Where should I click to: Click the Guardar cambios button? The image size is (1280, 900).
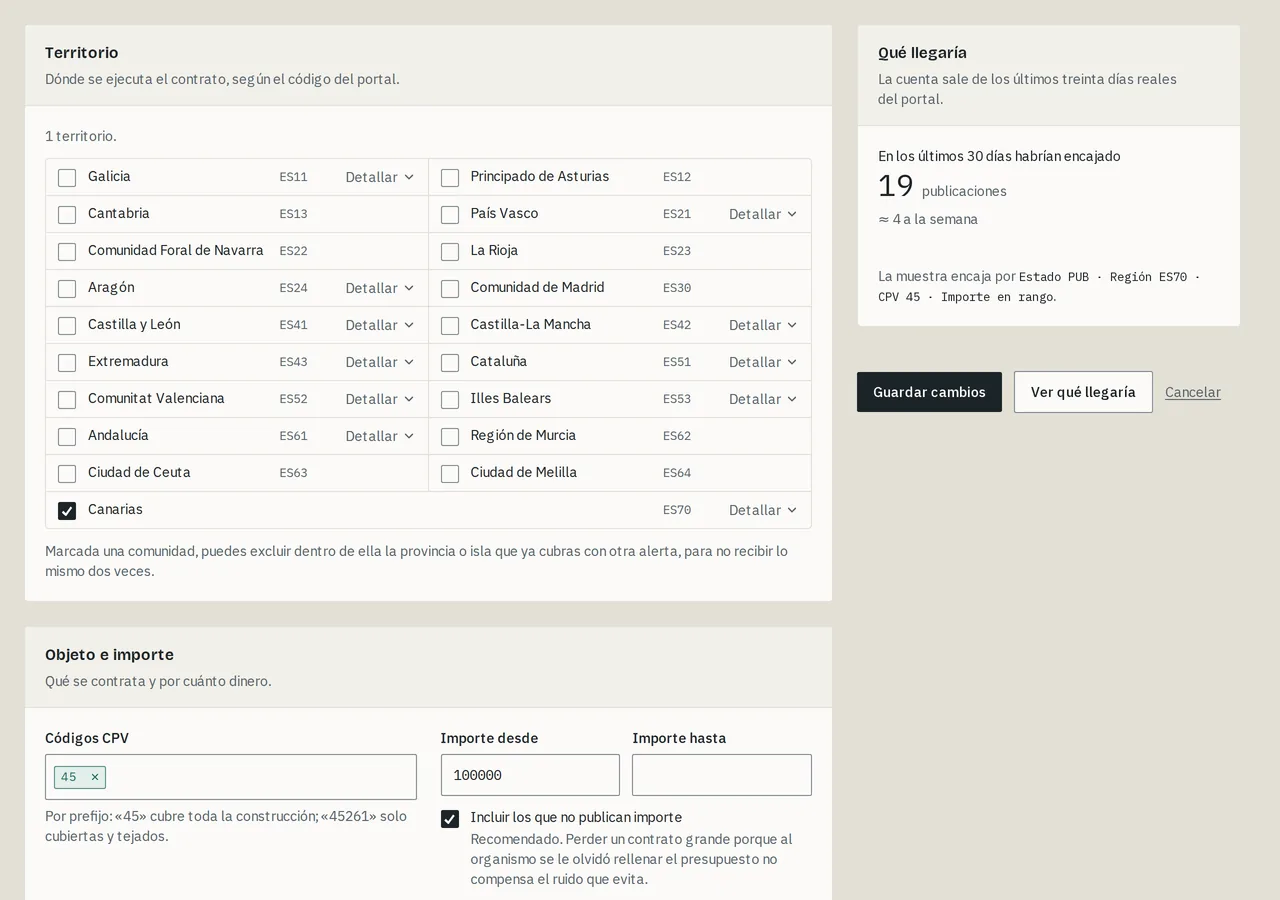pyautogui.click(x=929, y=392)
